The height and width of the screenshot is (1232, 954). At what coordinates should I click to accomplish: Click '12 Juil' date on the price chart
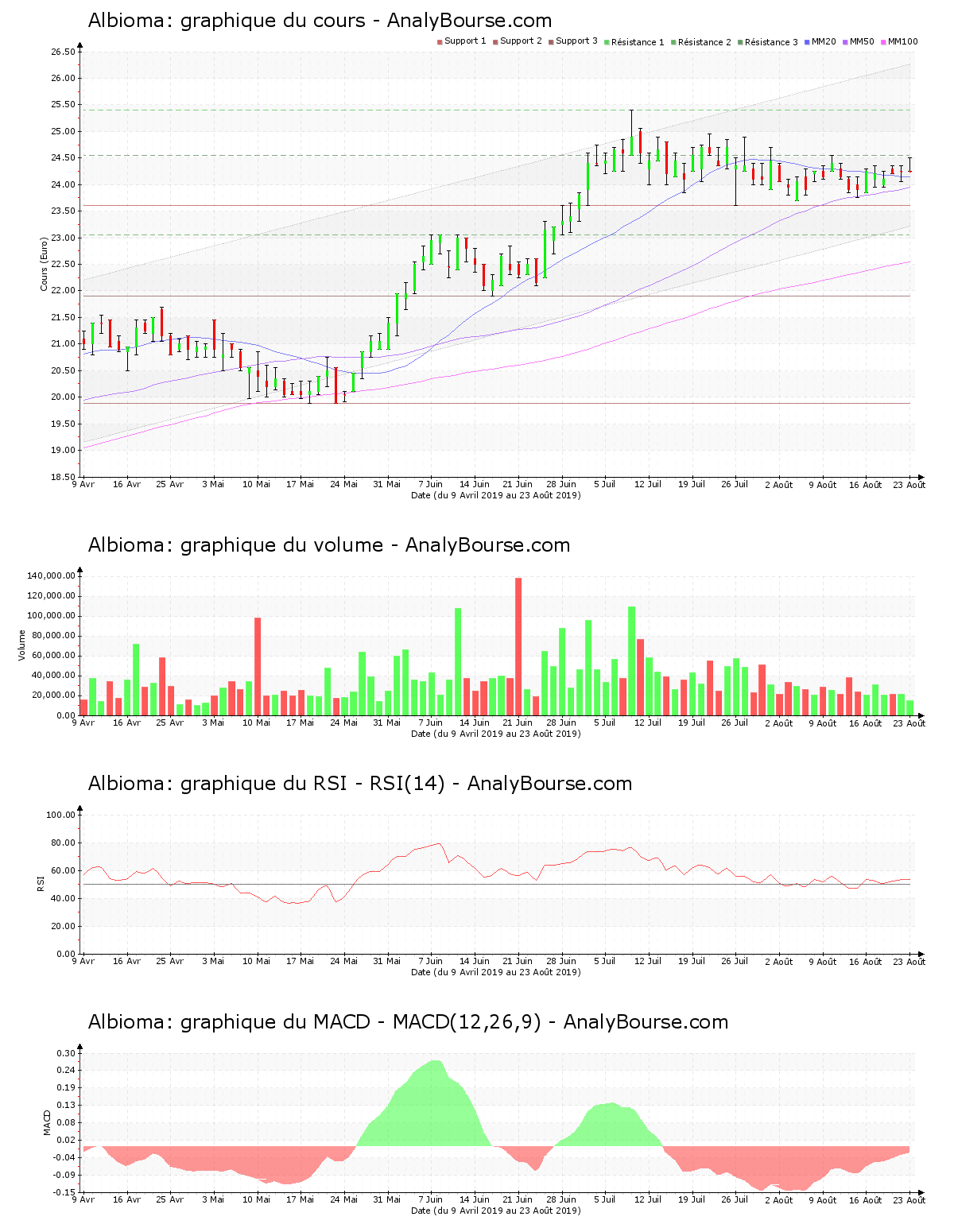click(x=649, y=484)
